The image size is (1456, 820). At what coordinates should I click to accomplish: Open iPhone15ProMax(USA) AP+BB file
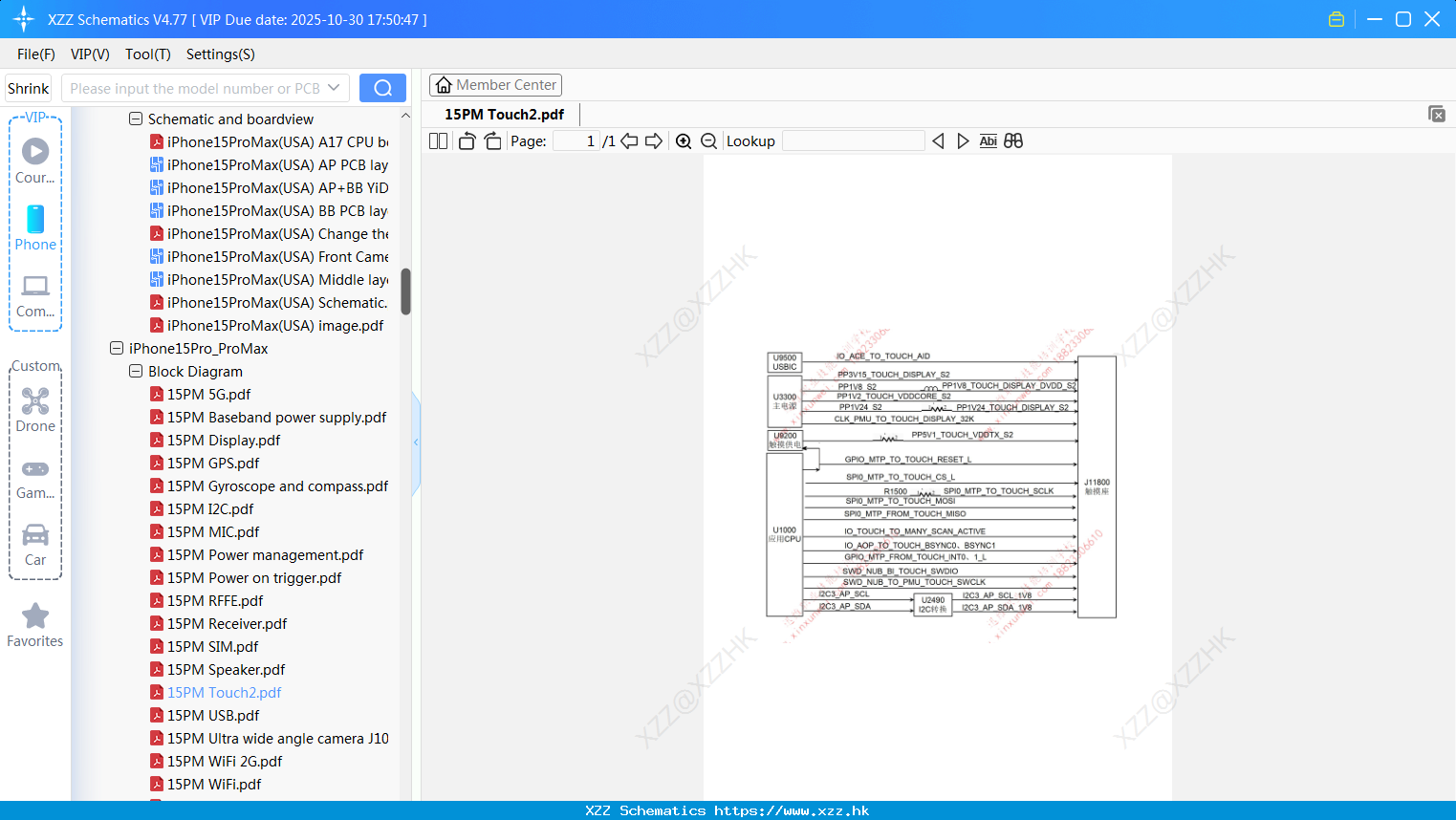(x=277, y=188)
